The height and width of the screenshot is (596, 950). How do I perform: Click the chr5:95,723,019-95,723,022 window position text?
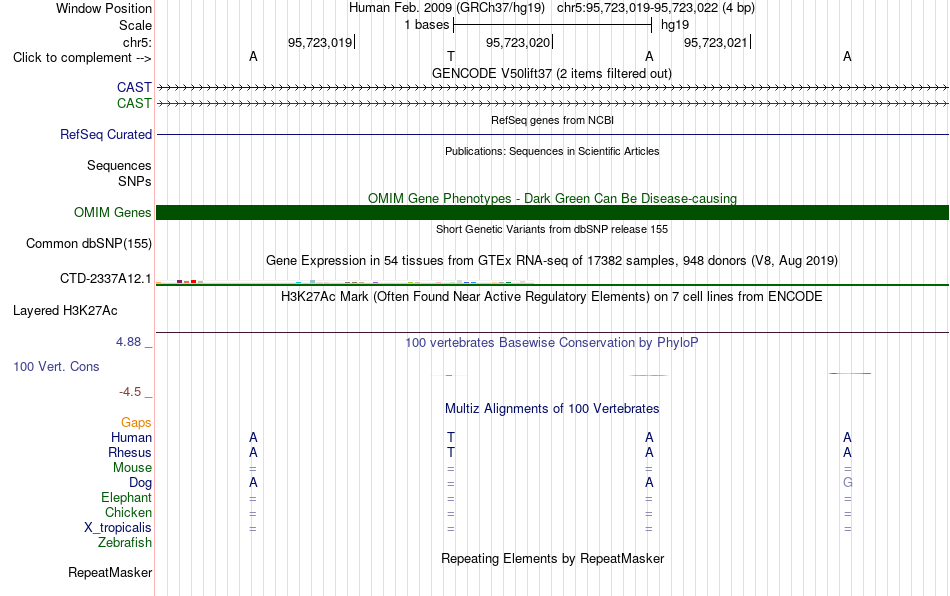tap(656, 8)
